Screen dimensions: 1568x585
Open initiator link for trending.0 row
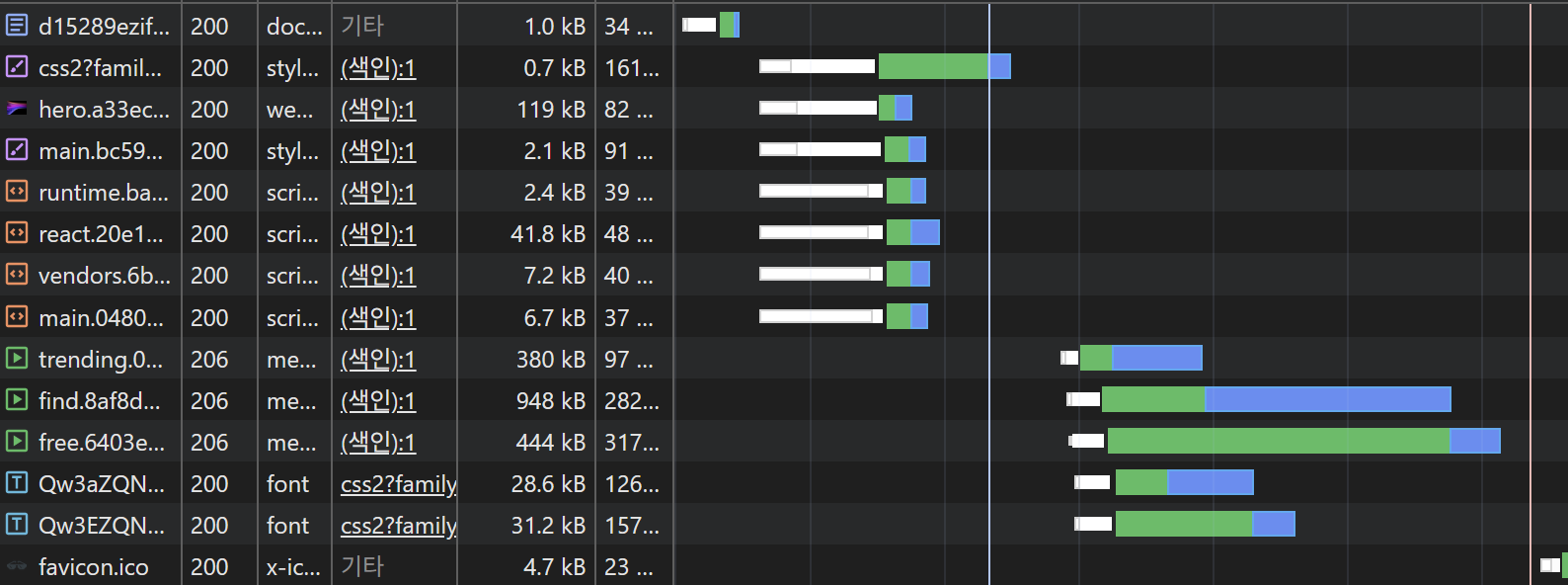(378, 359)
